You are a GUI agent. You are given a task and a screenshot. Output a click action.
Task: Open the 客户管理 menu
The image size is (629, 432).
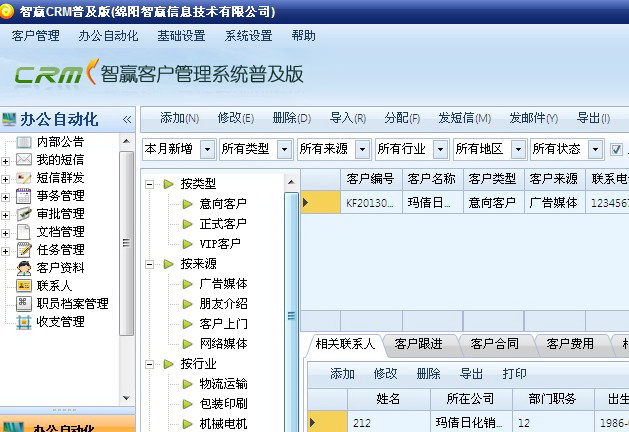point(35,36)
